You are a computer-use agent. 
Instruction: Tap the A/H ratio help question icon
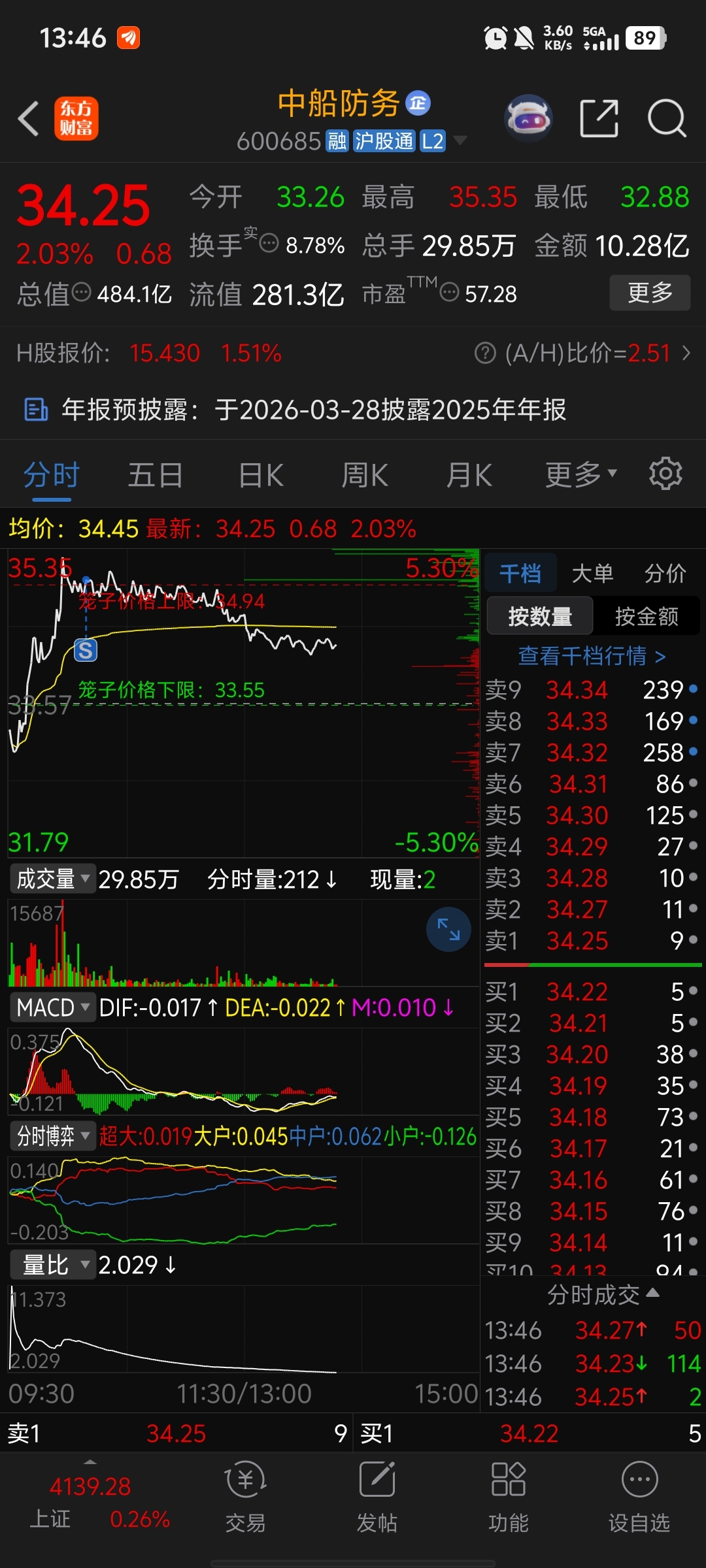pos(485,353)
